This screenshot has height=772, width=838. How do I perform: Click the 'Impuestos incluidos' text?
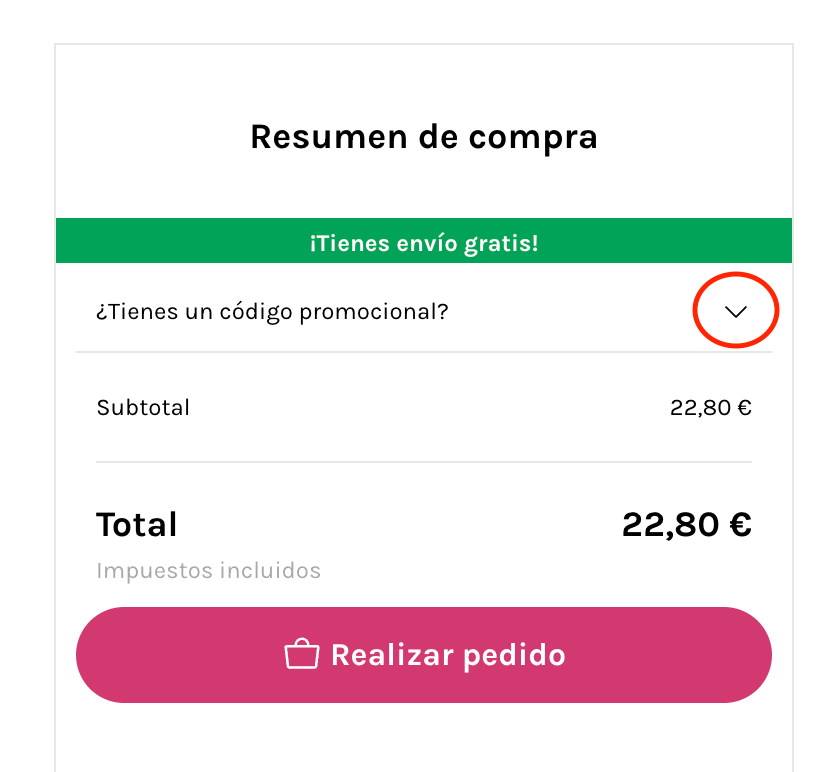(208, 570)
